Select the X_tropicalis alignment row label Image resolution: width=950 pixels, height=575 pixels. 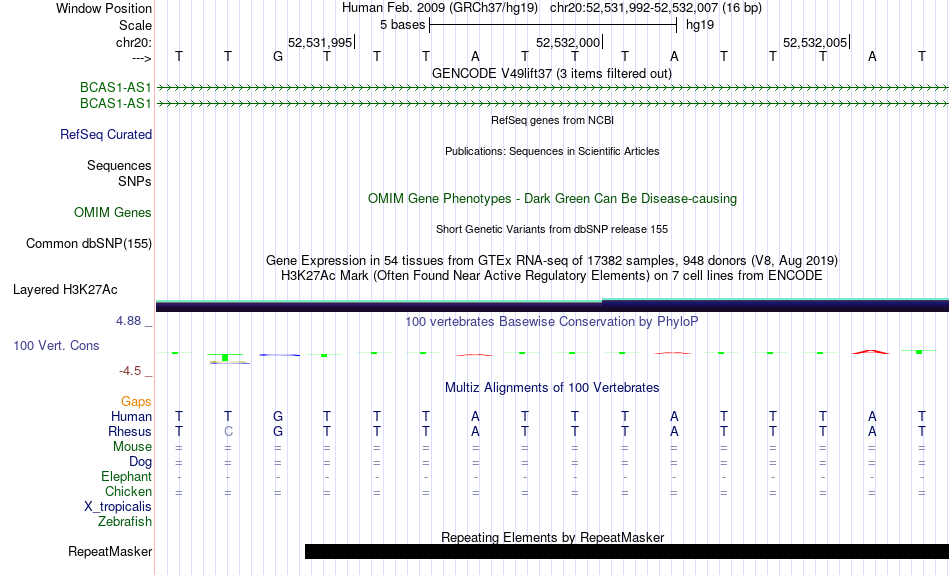point(118,507)
